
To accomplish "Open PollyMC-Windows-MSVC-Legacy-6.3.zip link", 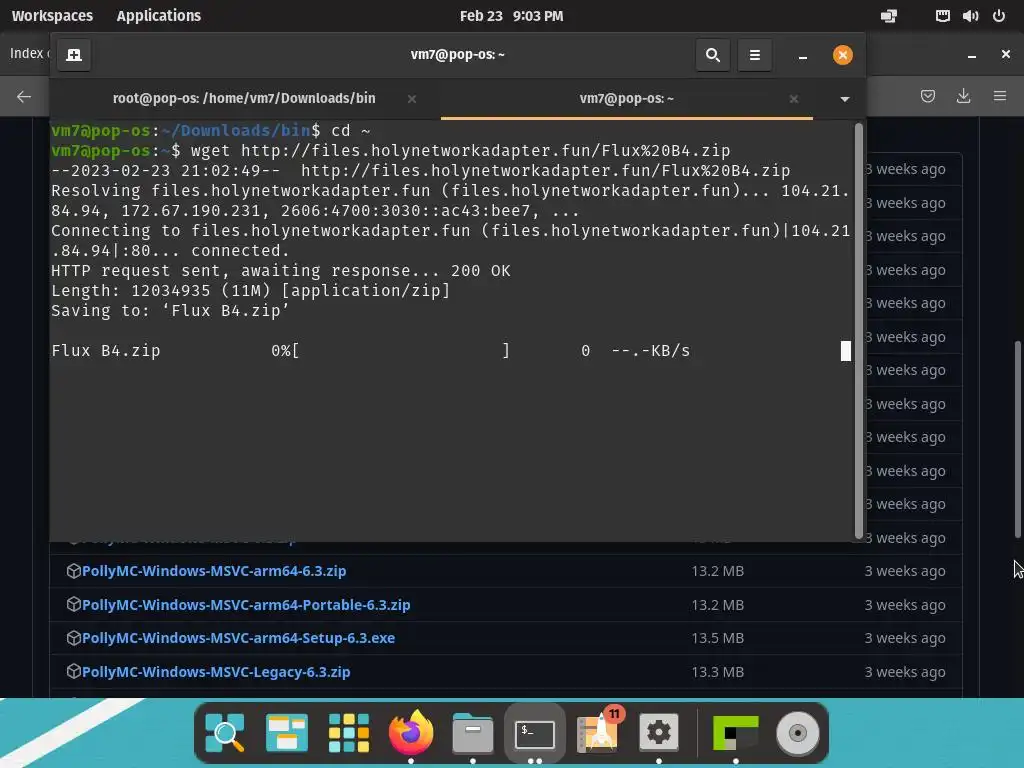I will click(x=216, y=672).
